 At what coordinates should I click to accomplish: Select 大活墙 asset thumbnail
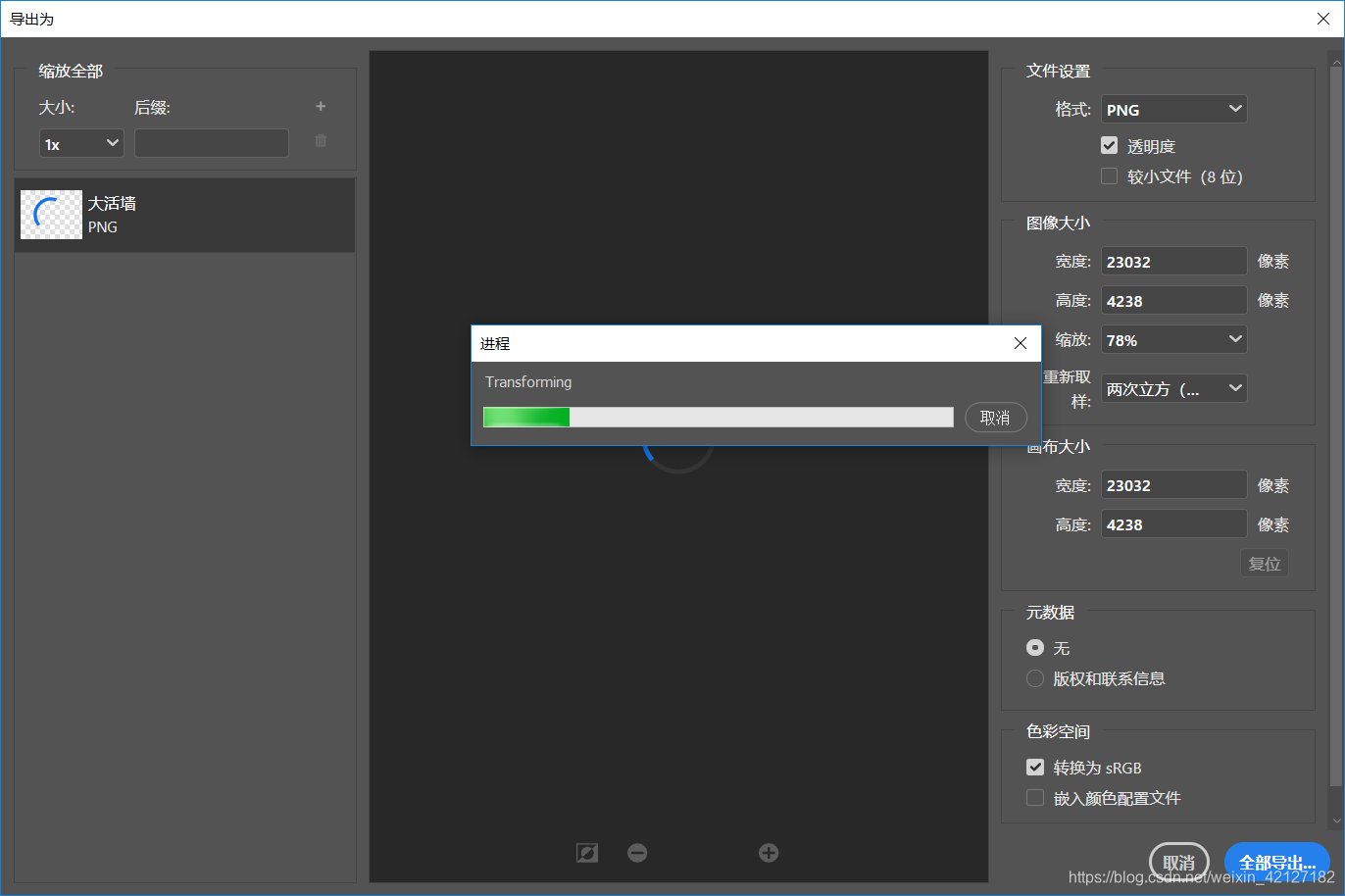[x=51, y=215]
